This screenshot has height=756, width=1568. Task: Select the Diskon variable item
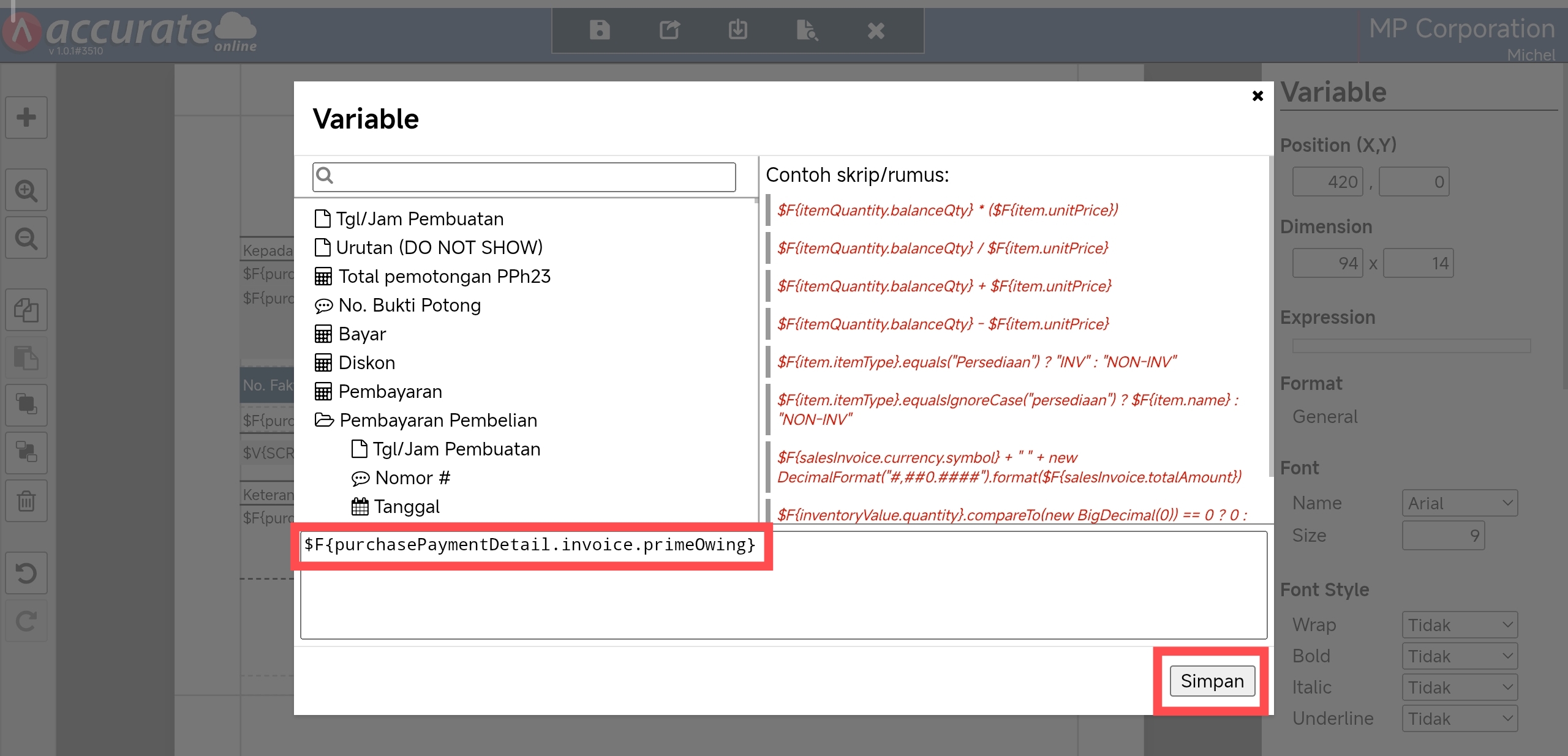point(366,362)
